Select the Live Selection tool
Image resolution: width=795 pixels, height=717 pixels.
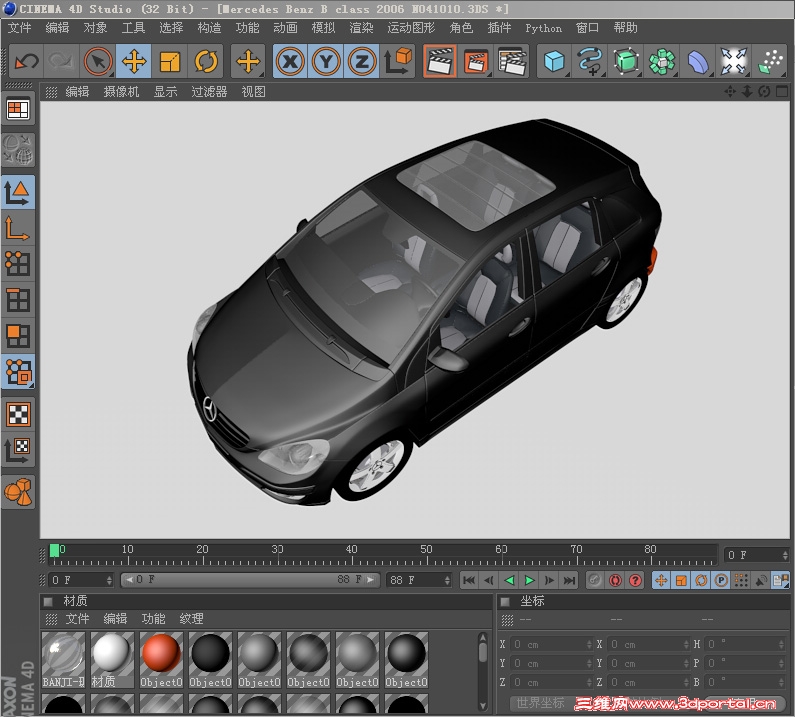[x=97, y=61]
